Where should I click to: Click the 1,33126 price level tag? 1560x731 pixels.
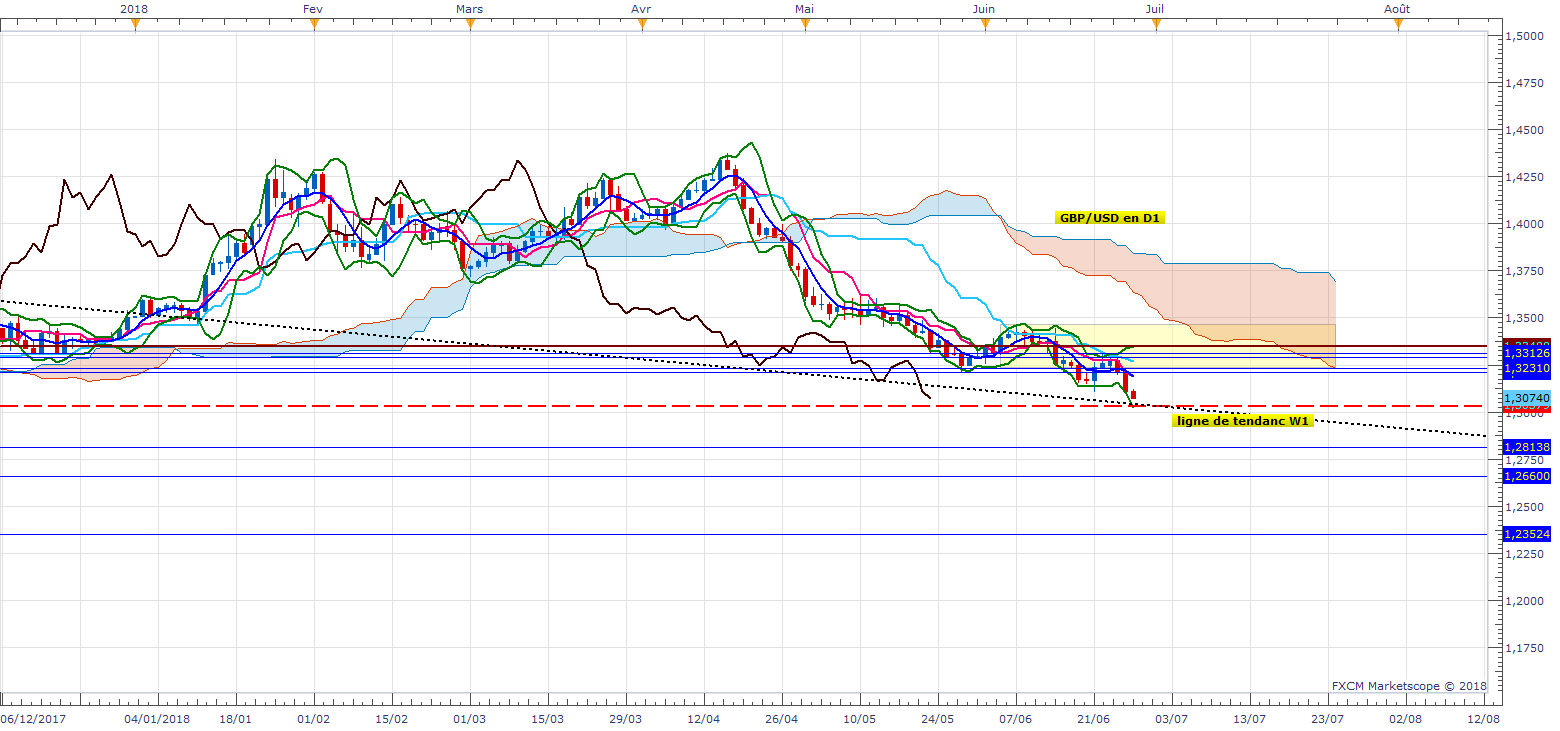tap(1527, 353)
